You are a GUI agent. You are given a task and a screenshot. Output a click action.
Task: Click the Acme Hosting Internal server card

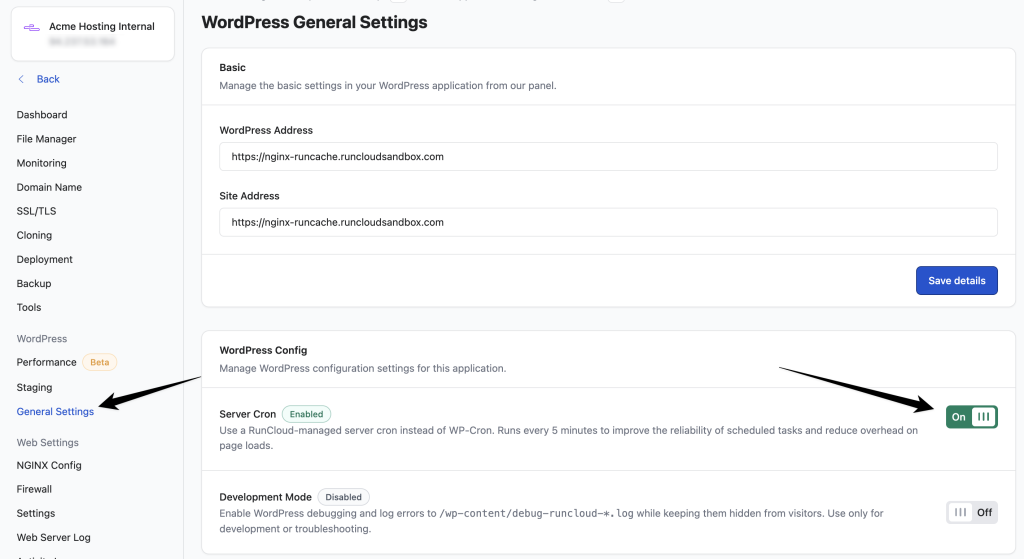pyautogui.click(x=93, y=34)
